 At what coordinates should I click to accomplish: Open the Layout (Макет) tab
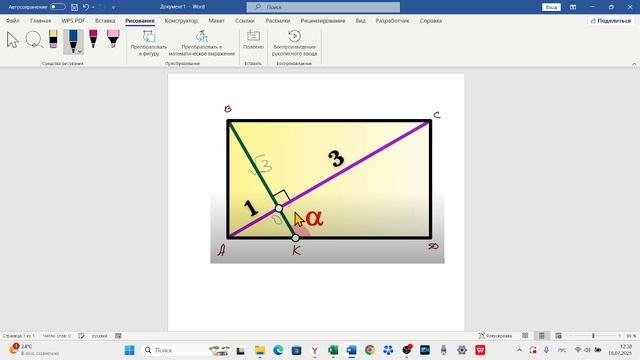click(x=216, y=20)
